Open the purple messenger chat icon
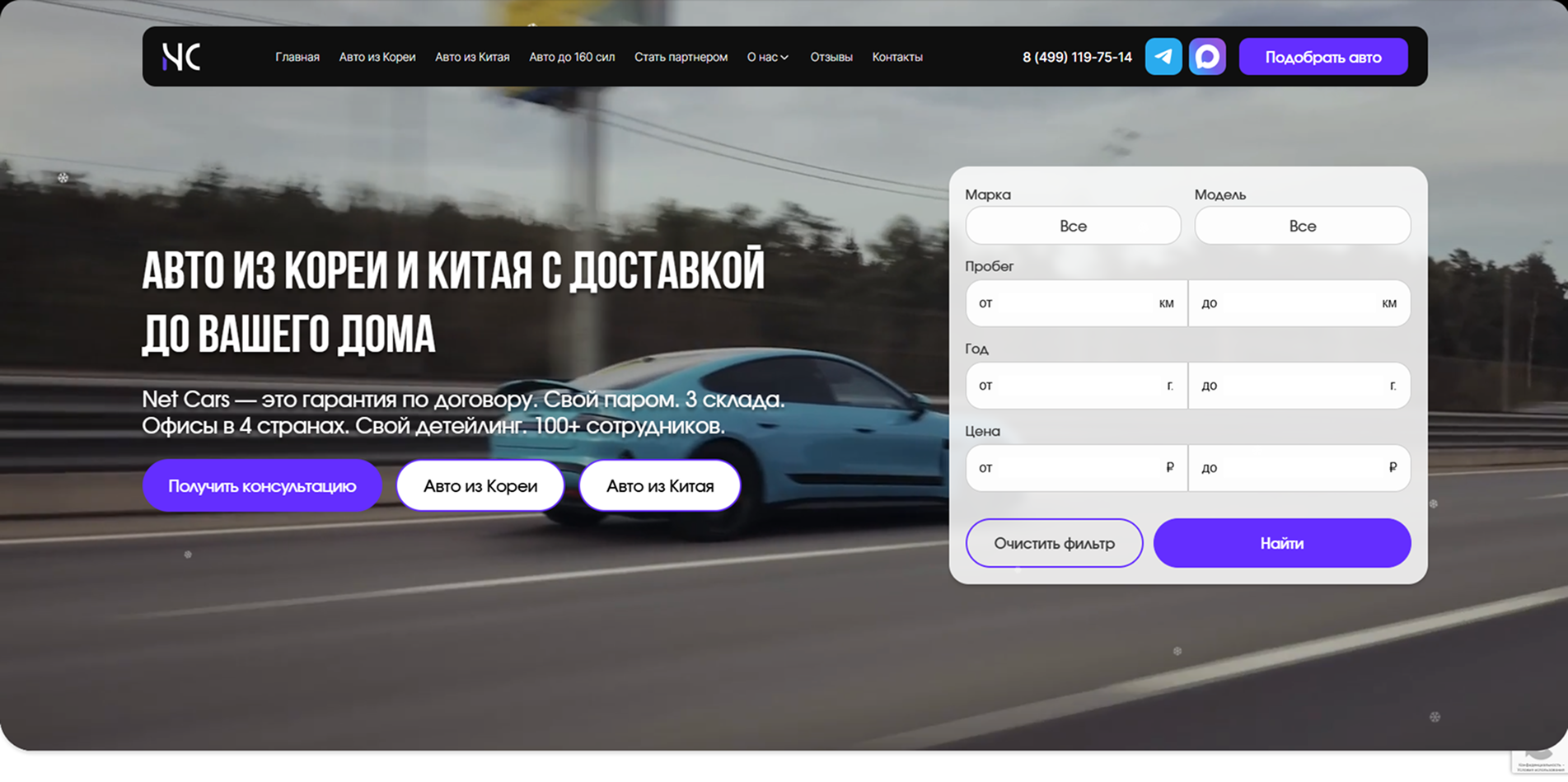 point(1207,57)
